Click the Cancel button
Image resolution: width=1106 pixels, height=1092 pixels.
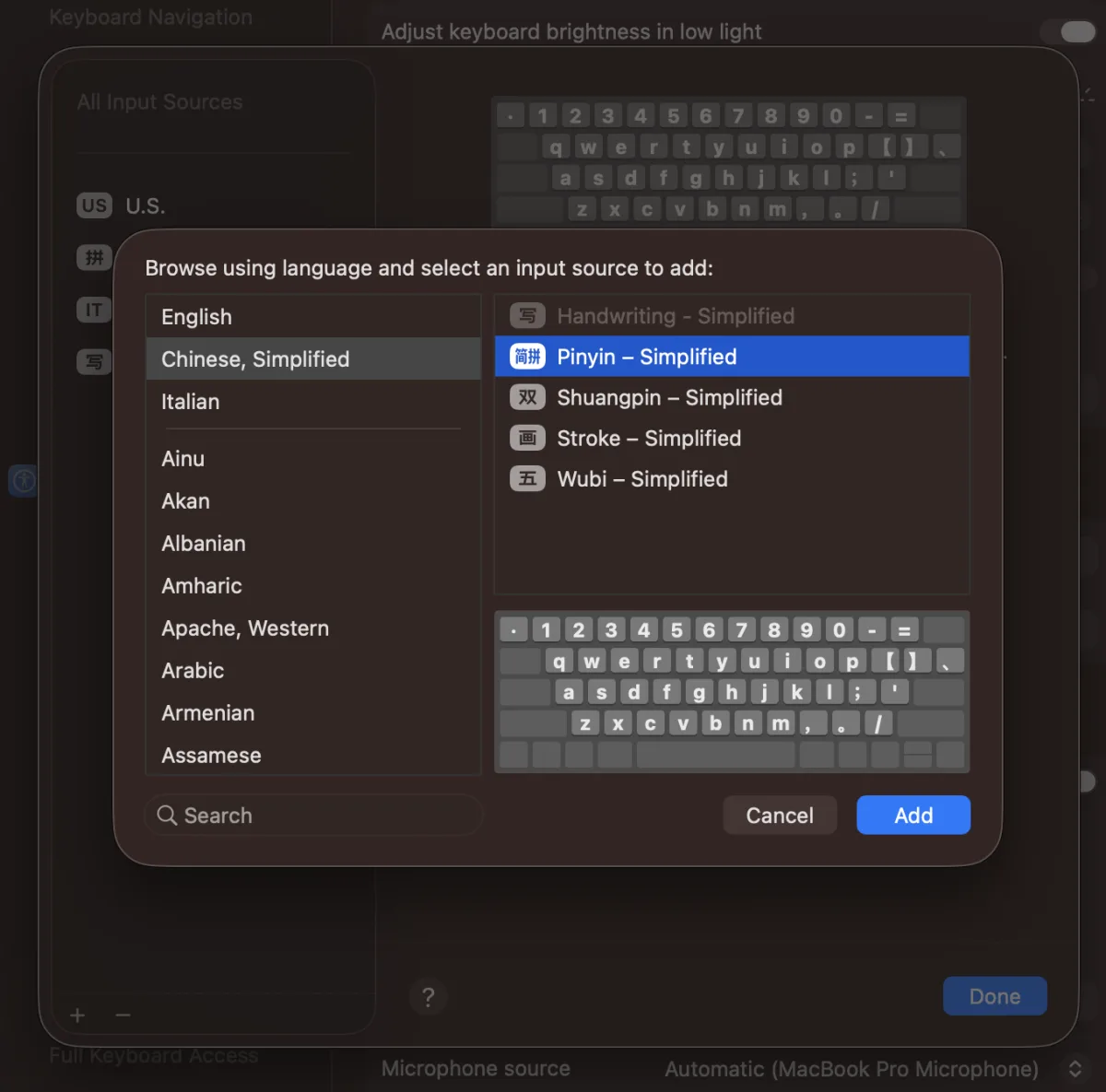780,816
